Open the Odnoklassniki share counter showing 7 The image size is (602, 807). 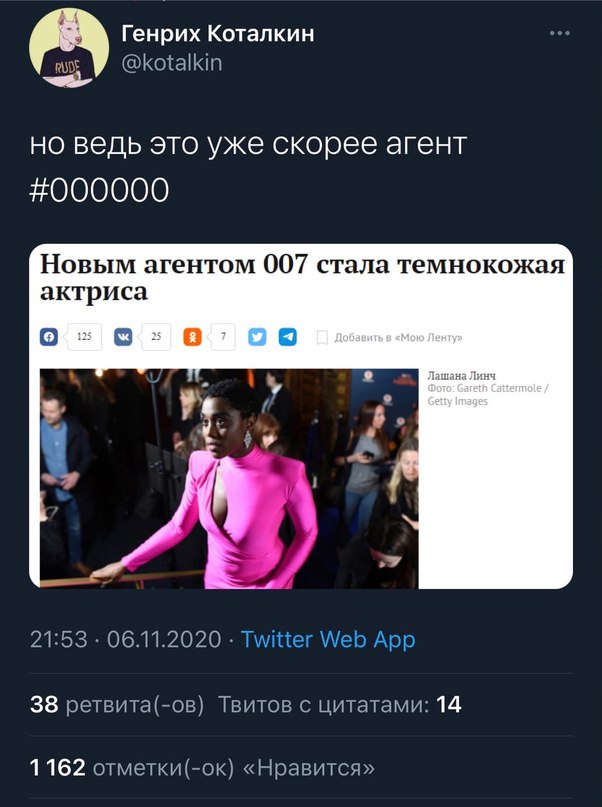(x=223, y=337)
